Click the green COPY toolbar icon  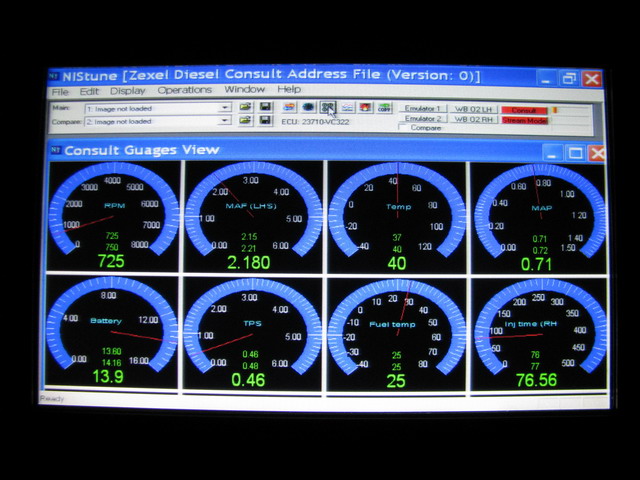click(x=384, y=107)
